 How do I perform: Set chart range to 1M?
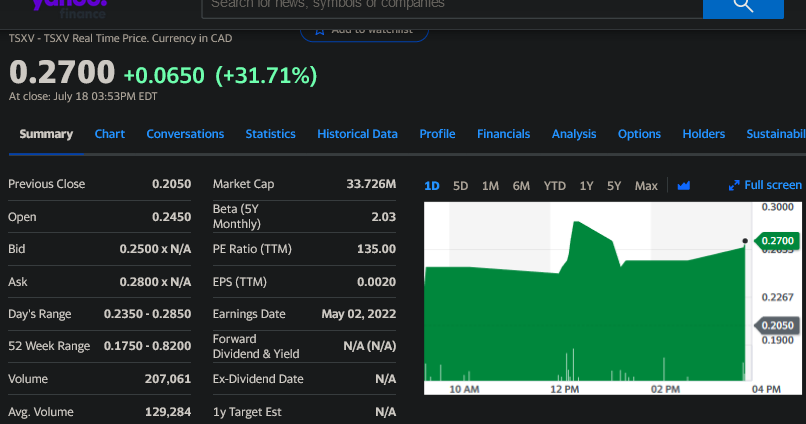[x=490, y=186]
